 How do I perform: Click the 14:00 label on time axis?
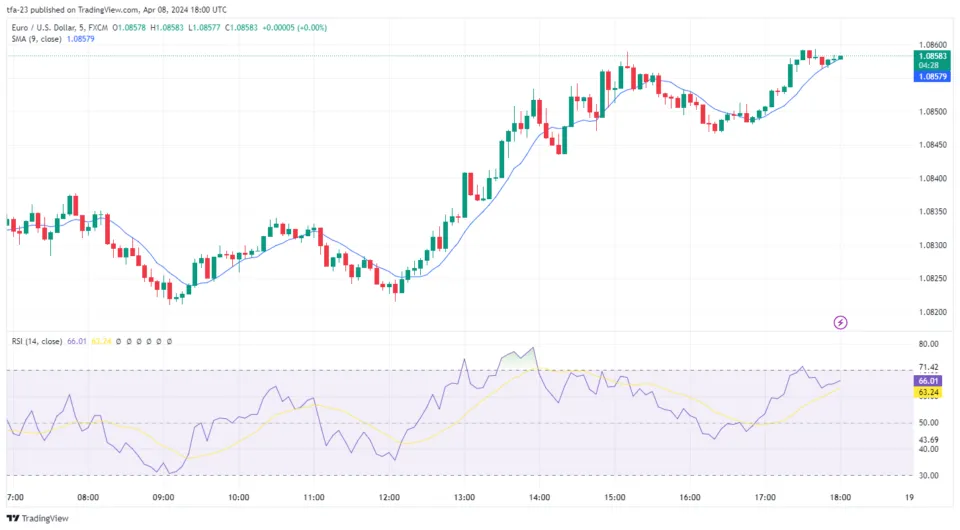tap(539, 497)
